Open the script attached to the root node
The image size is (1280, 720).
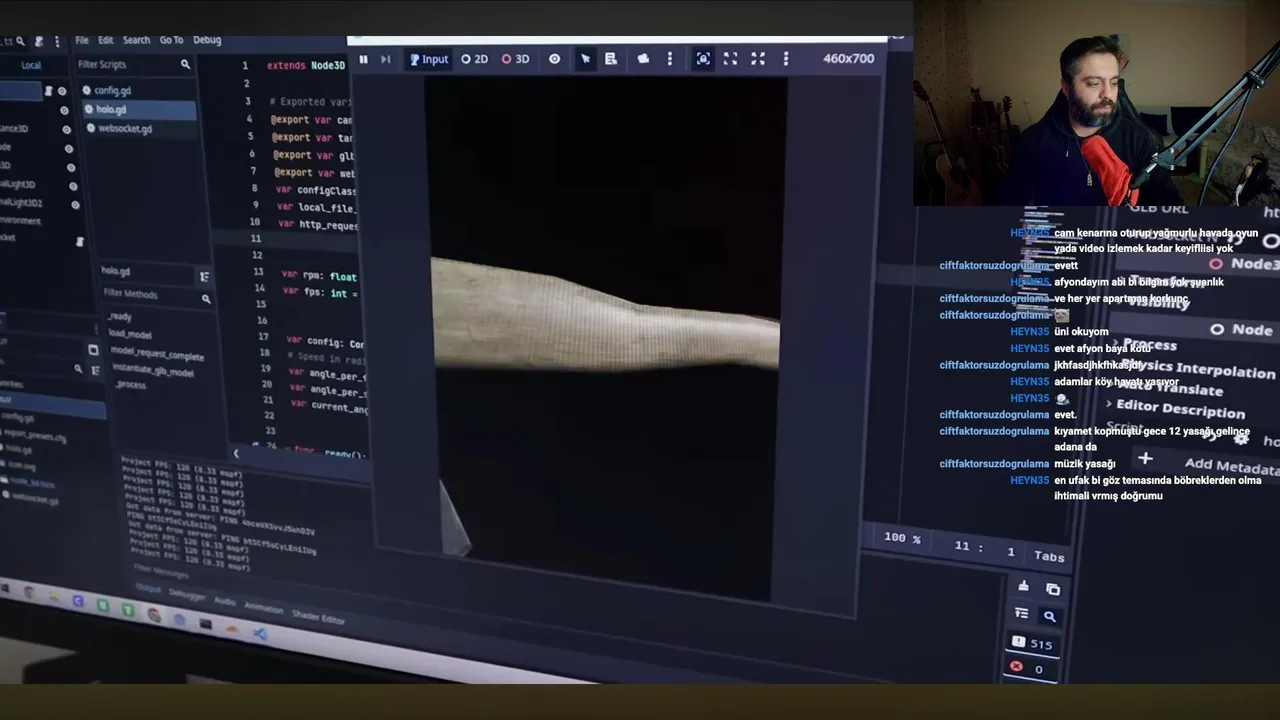click(48, 91)
